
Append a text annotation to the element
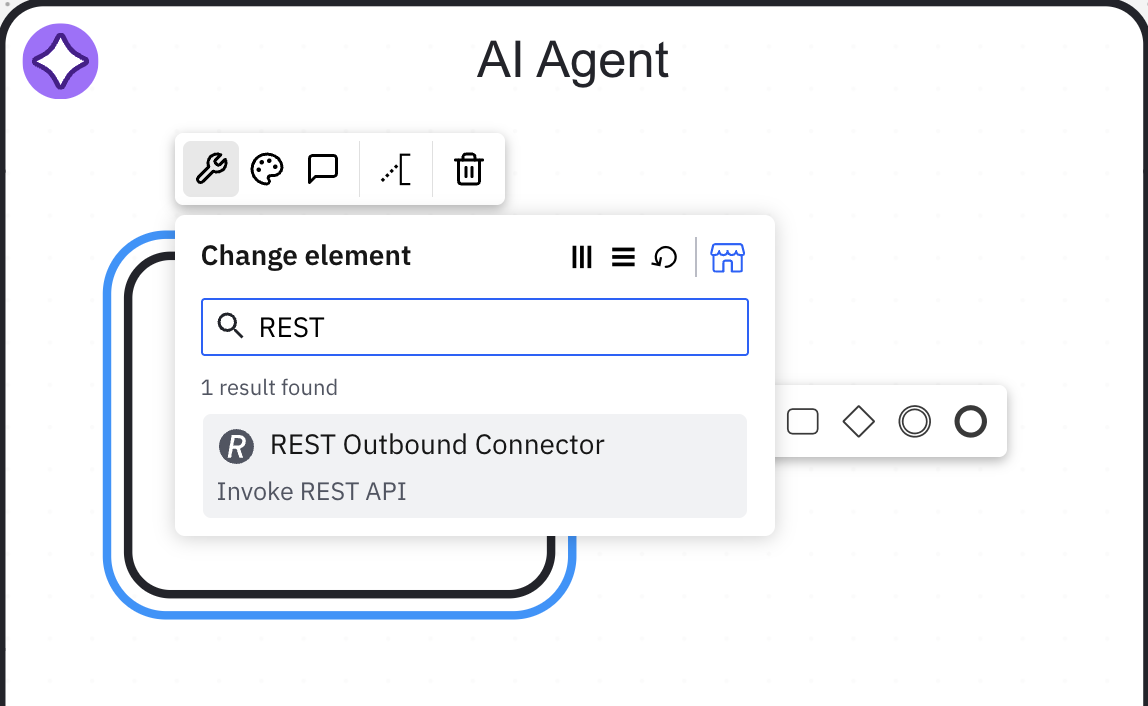click(x=396, y=169)
